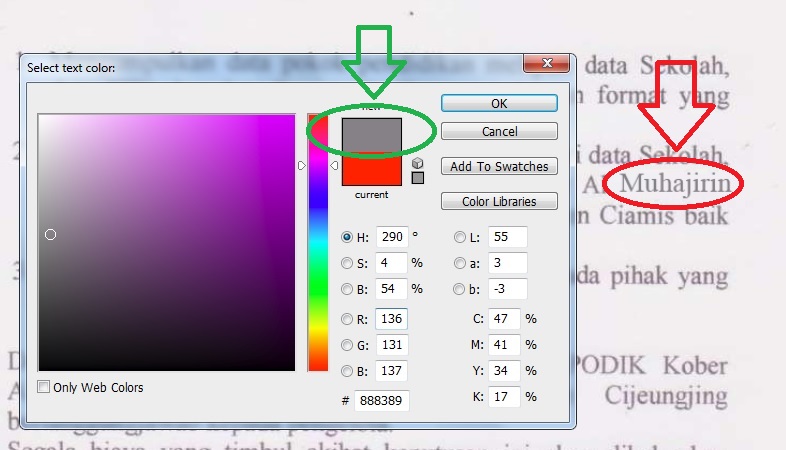Click the S value field showing 4
Screen dimensions: 786x450
[x=391, y=263]
